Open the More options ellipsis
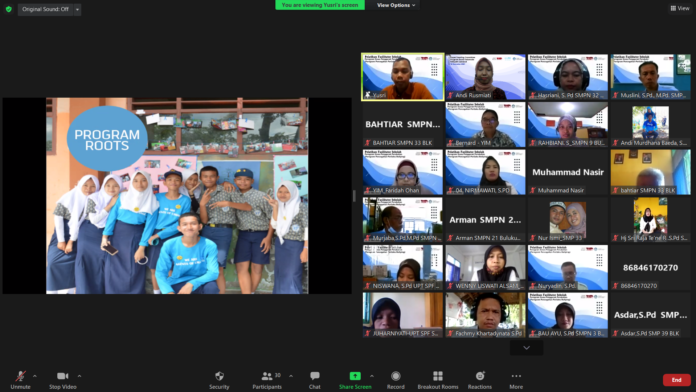This screenshot has width=696, height=392. pyautogui.click(x=516, y=376)
